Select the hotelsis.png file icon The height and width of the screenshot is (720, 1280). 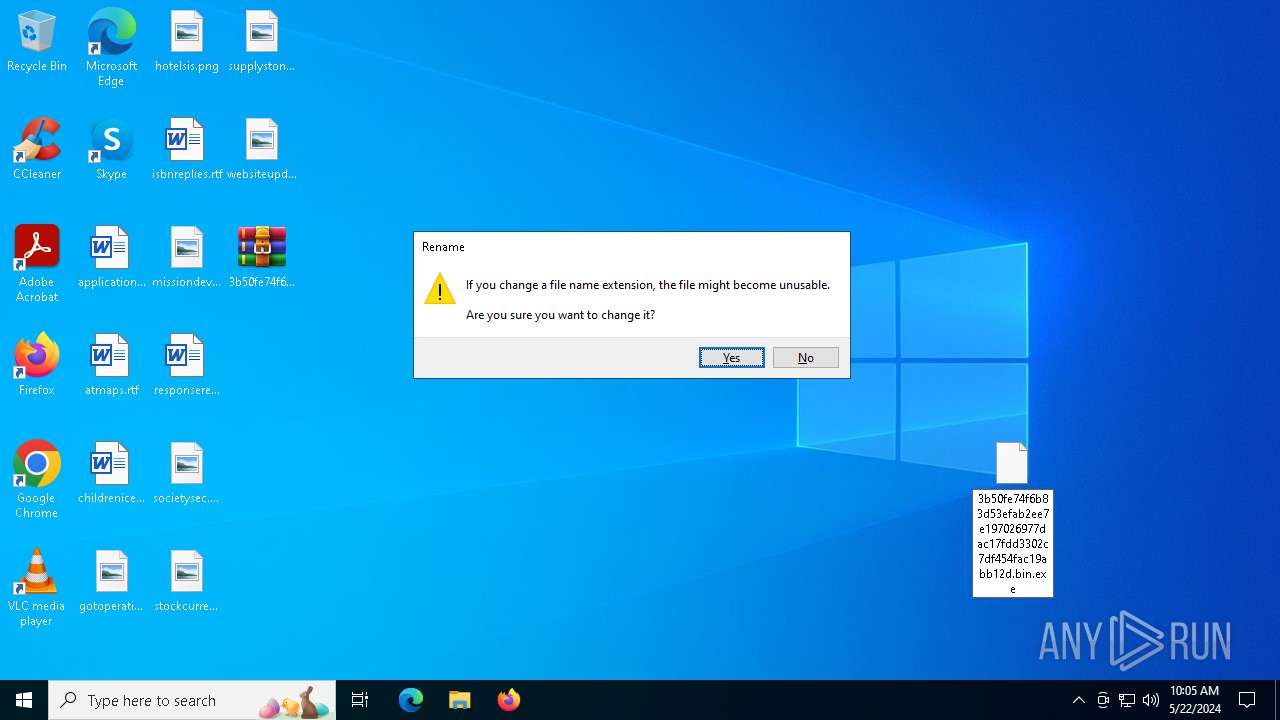(187, 42)
